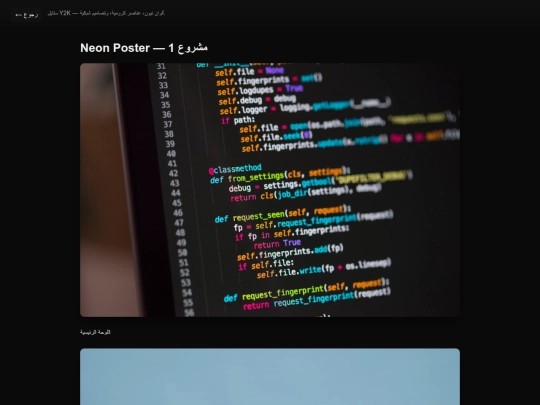Click the رجوع back button

click(x=27, y=15)
